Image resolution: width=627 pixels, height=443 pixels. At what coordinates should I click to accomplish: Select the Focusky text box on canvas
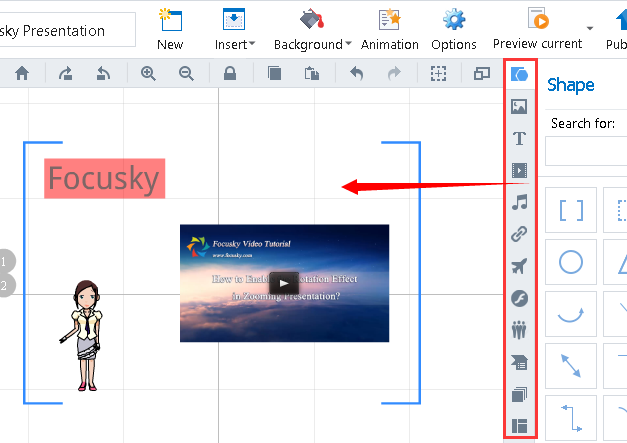[104, 178]
